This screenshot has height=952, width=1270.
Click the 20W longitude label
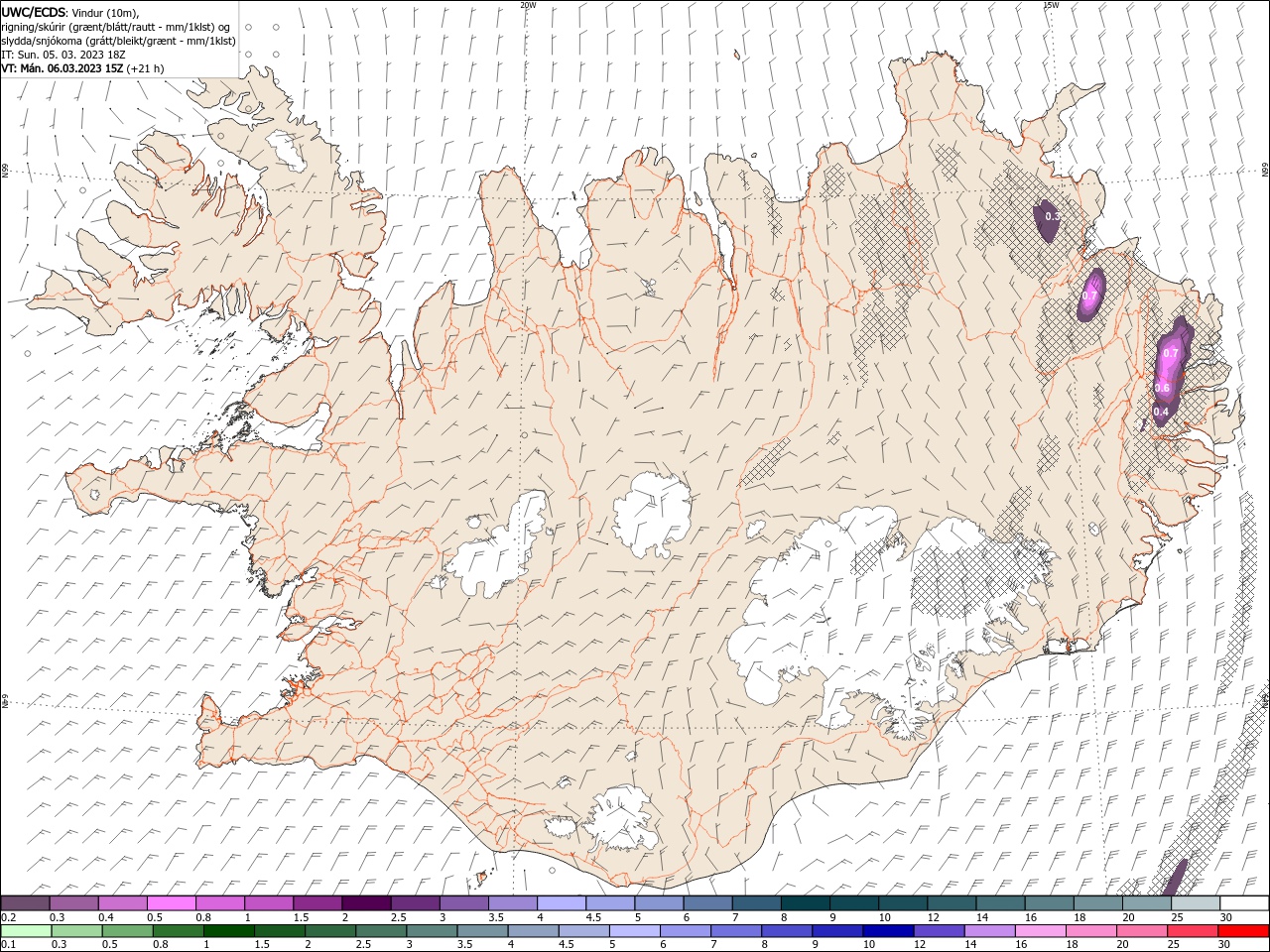click(x=528, y=5)
